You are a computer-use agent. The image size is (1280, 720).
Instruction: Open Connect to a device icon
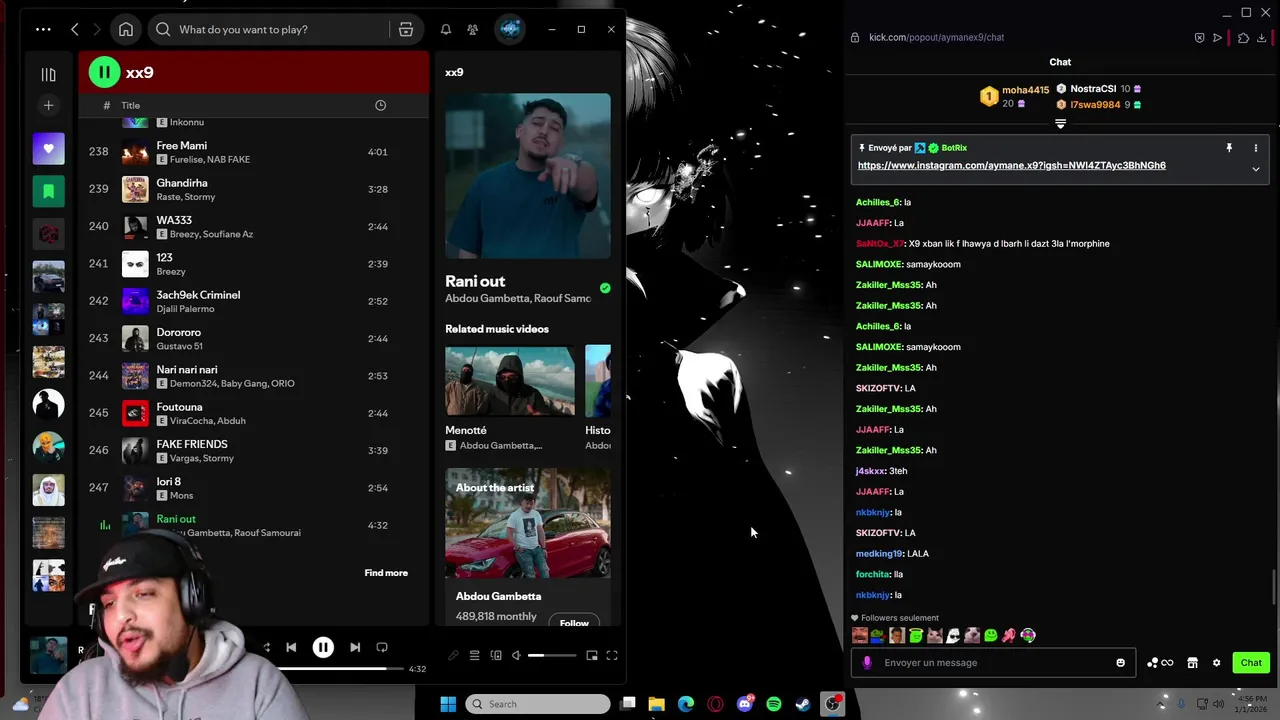click(x=496, y=656)
